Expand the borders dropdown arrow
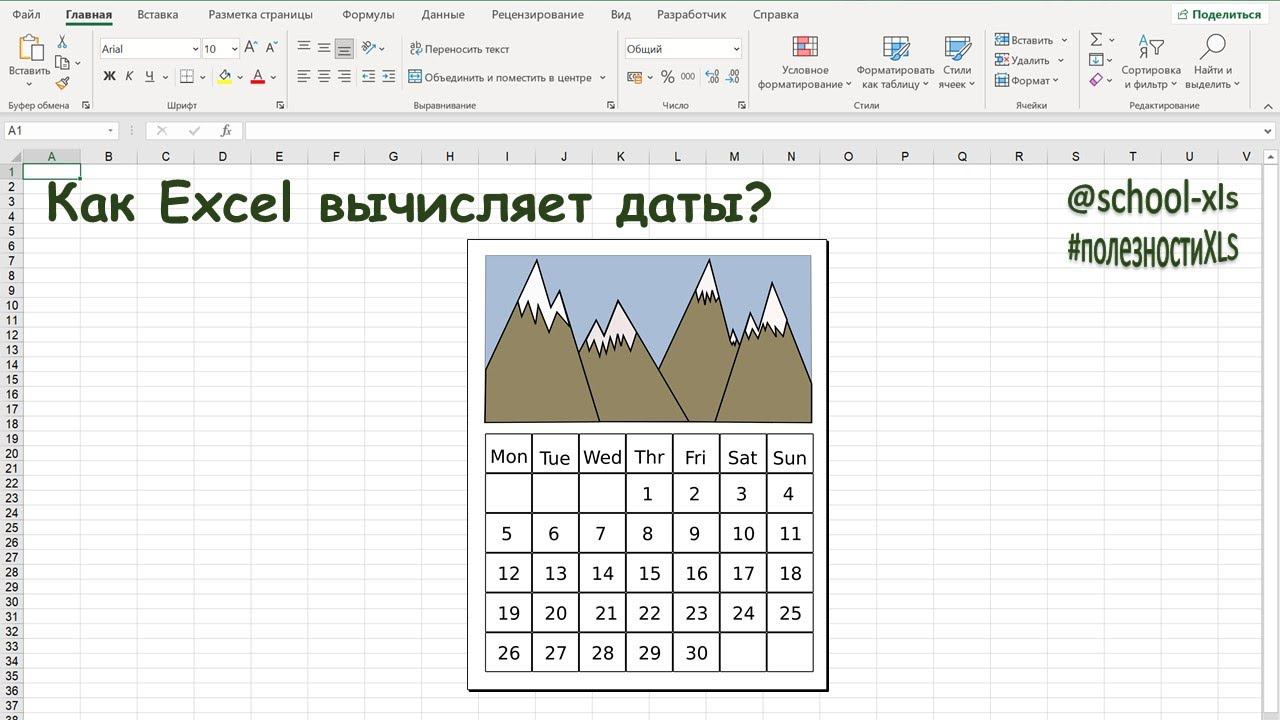 point(202,77)
